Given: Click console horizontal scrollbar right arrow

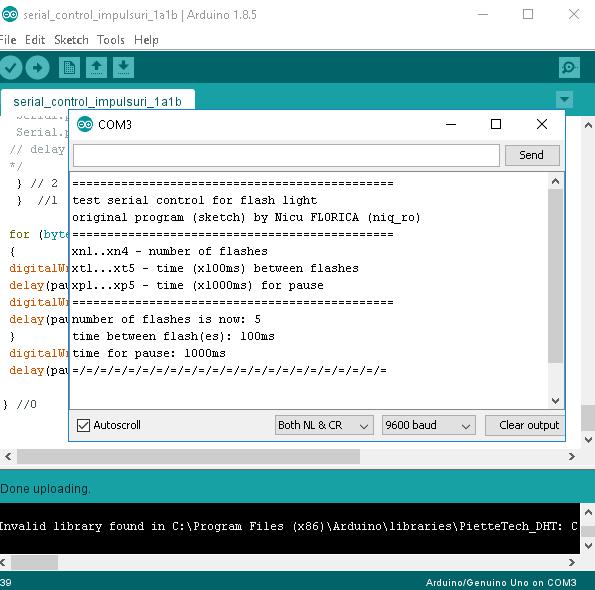Looking at the screenshot, I should coord(572,562).
